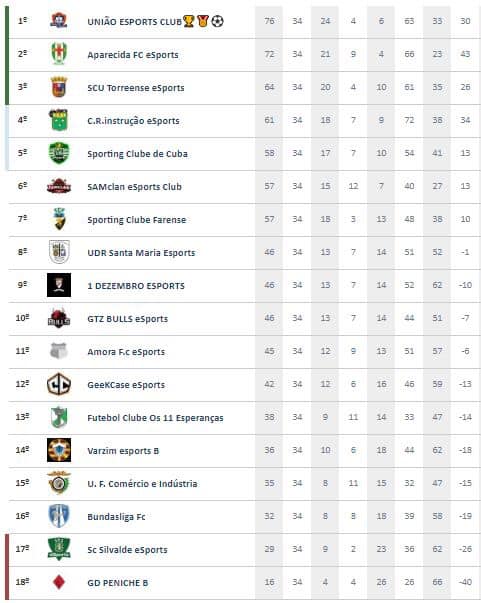Click the trophy icon beside União Esports Club
The width and height of the screenshot is (481, 603).
coord(189,21)
